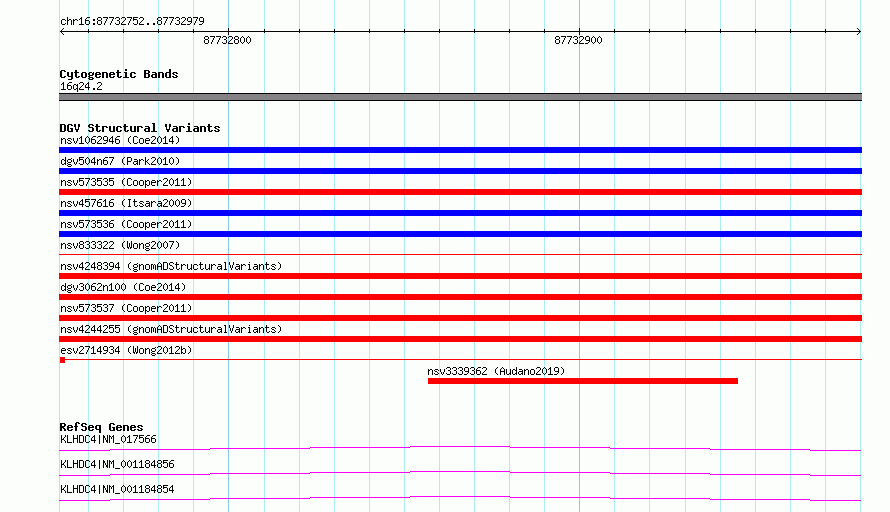Screen dimensions: 890x512
Task: Open nsv573536 (Cooper2011) label
Action: (x=126, y=224)
